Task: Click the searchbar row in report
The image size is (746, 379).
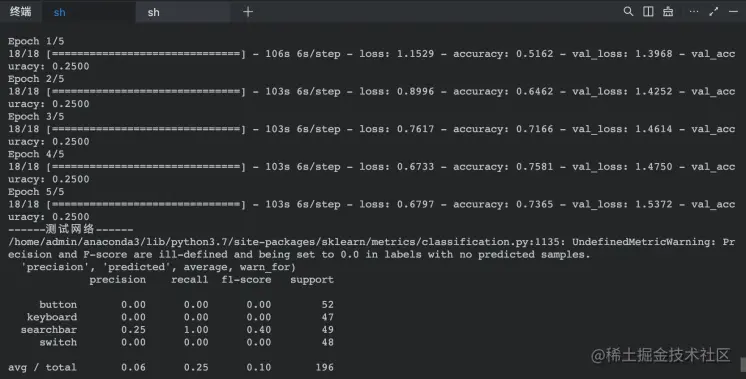Action: click(177, 330)
